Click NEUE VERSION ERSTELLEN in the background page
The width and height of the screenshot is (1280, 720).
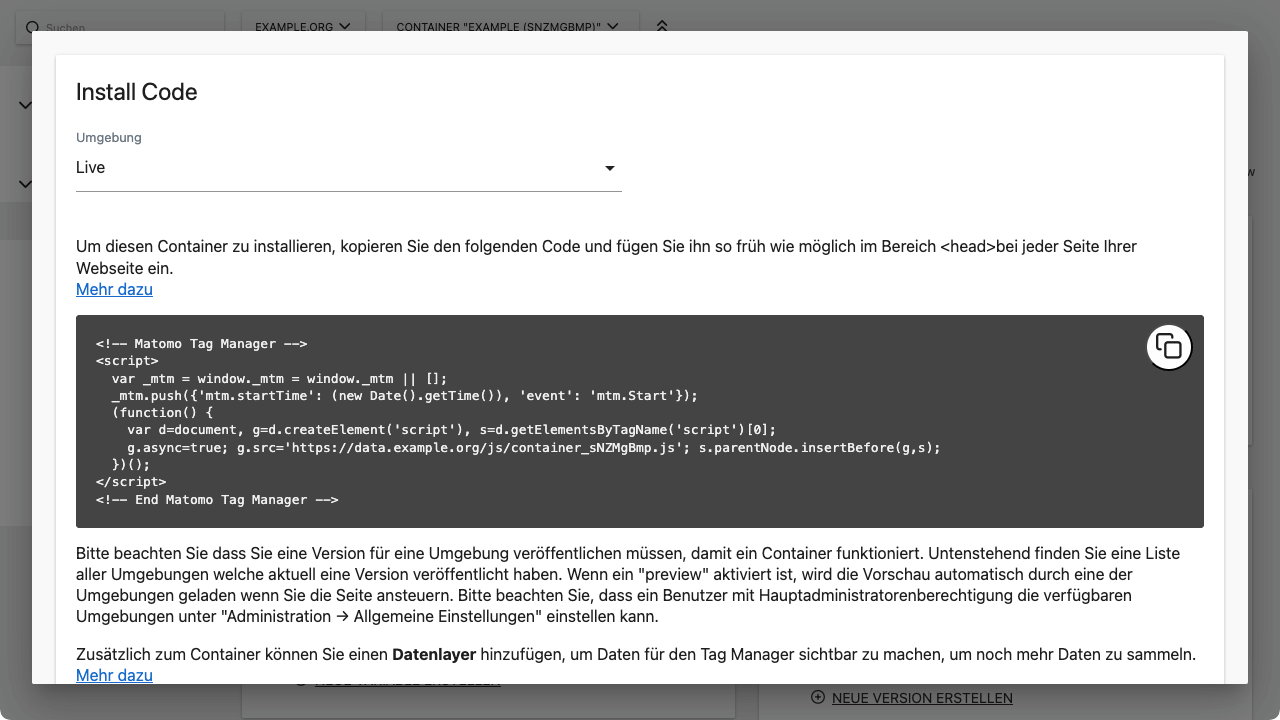point(922,698)
